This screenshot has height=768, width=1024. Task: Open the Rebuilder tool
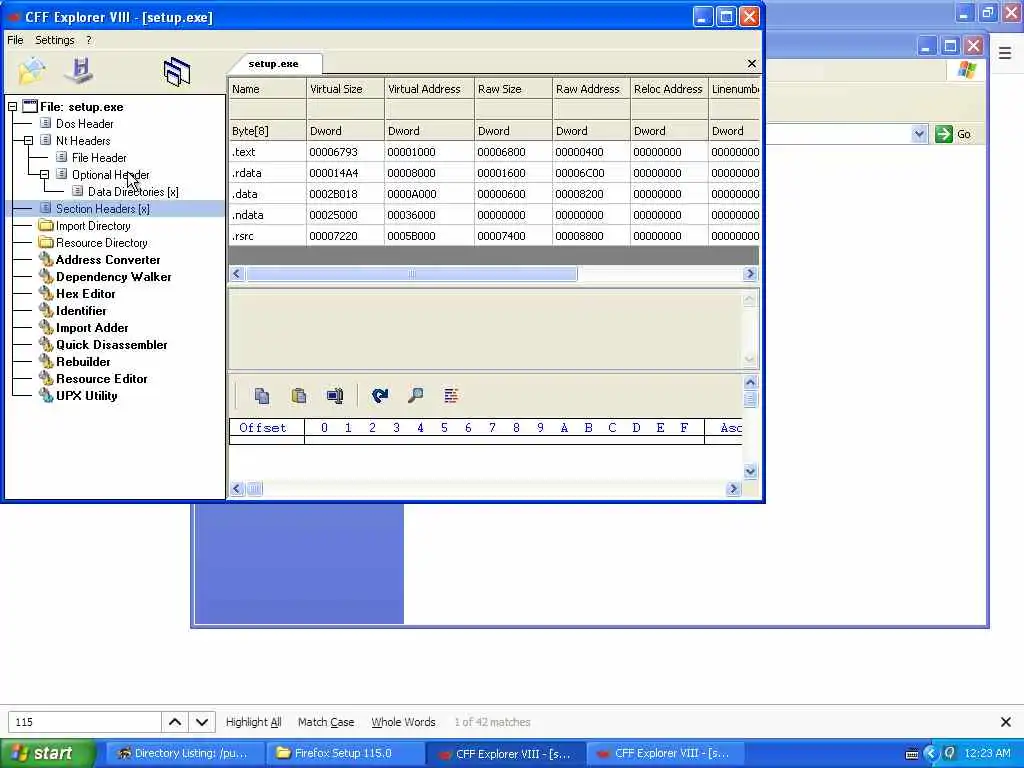(x=83, y=362)
